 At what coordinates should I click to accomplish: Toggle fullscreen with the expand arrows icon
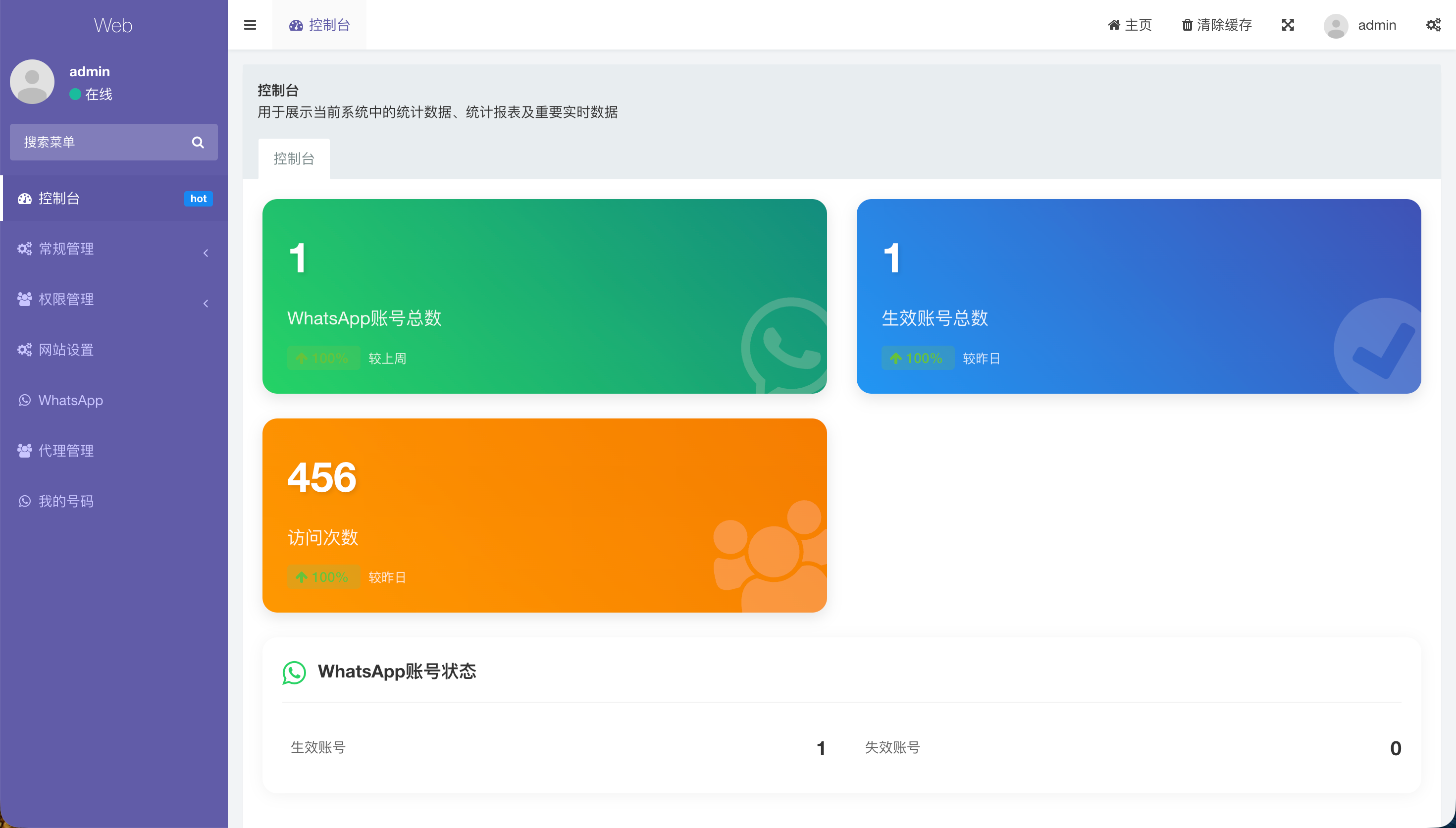(x=1288, y=25)
